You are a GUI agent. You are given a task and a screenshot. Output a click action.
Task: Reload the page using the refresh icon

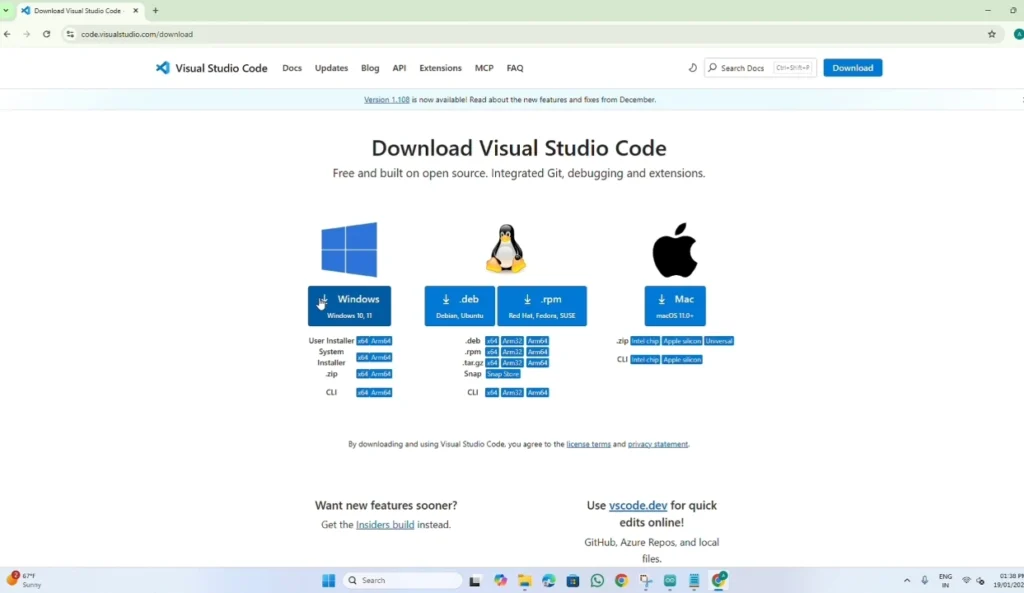click(x=46, y=34)
